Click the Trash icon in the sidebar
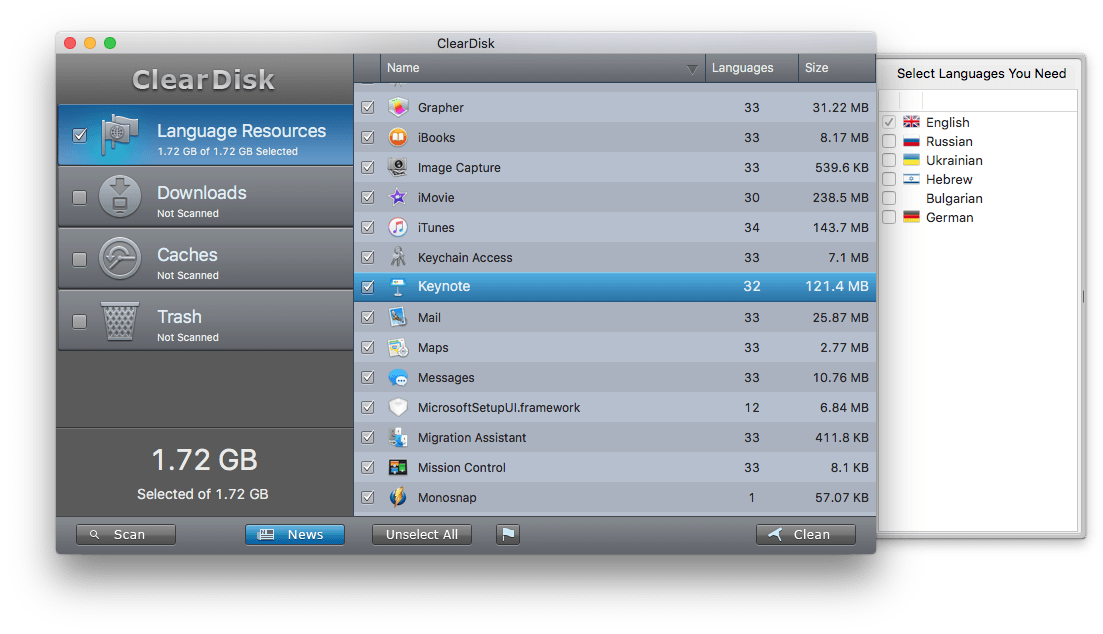This screenshot has width=1103, height=634. (120, 320)
